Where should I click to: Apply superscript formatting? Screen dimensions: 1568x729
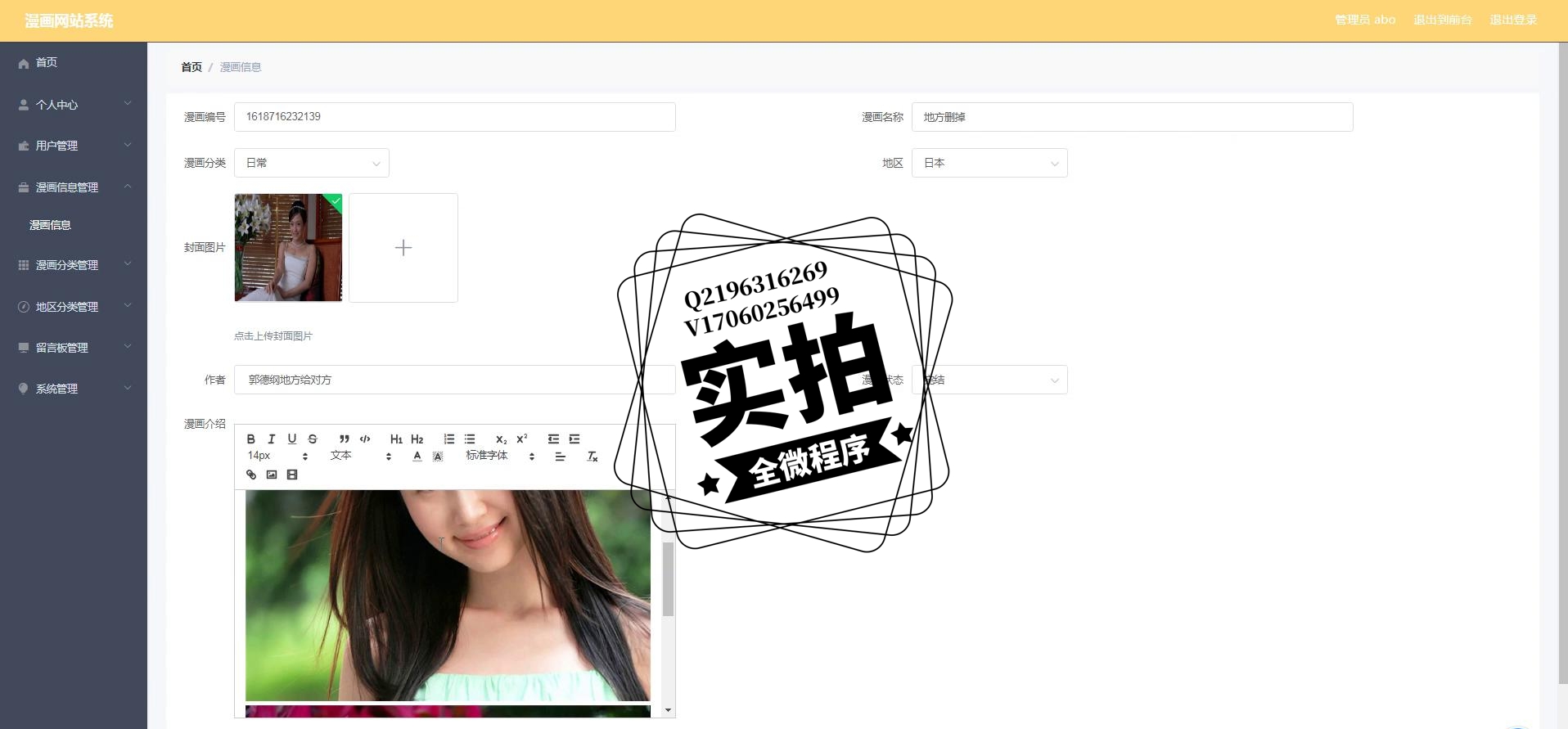[522, 439]
